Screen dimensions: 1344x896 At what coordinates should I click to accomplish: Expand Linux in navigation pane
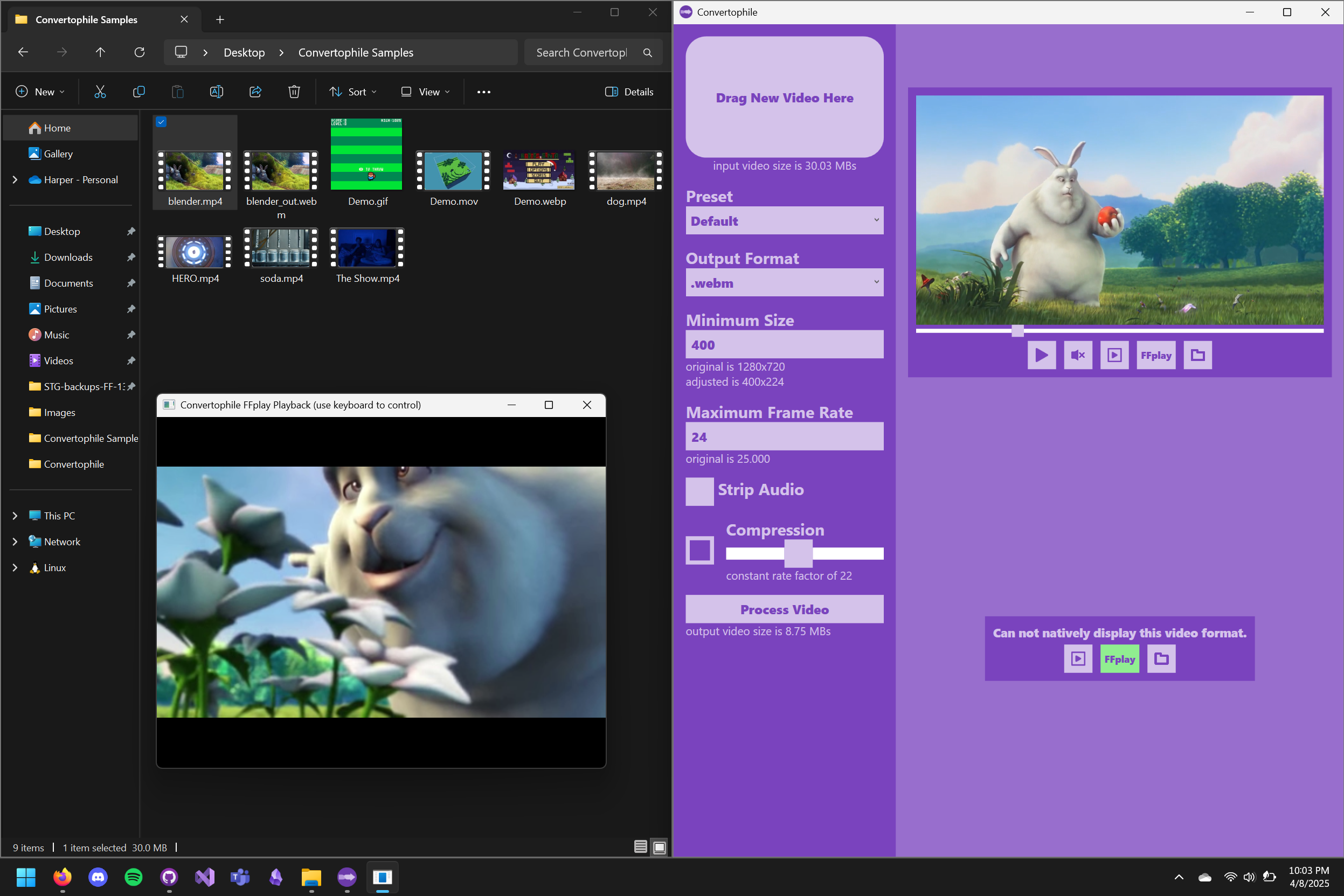16,567
